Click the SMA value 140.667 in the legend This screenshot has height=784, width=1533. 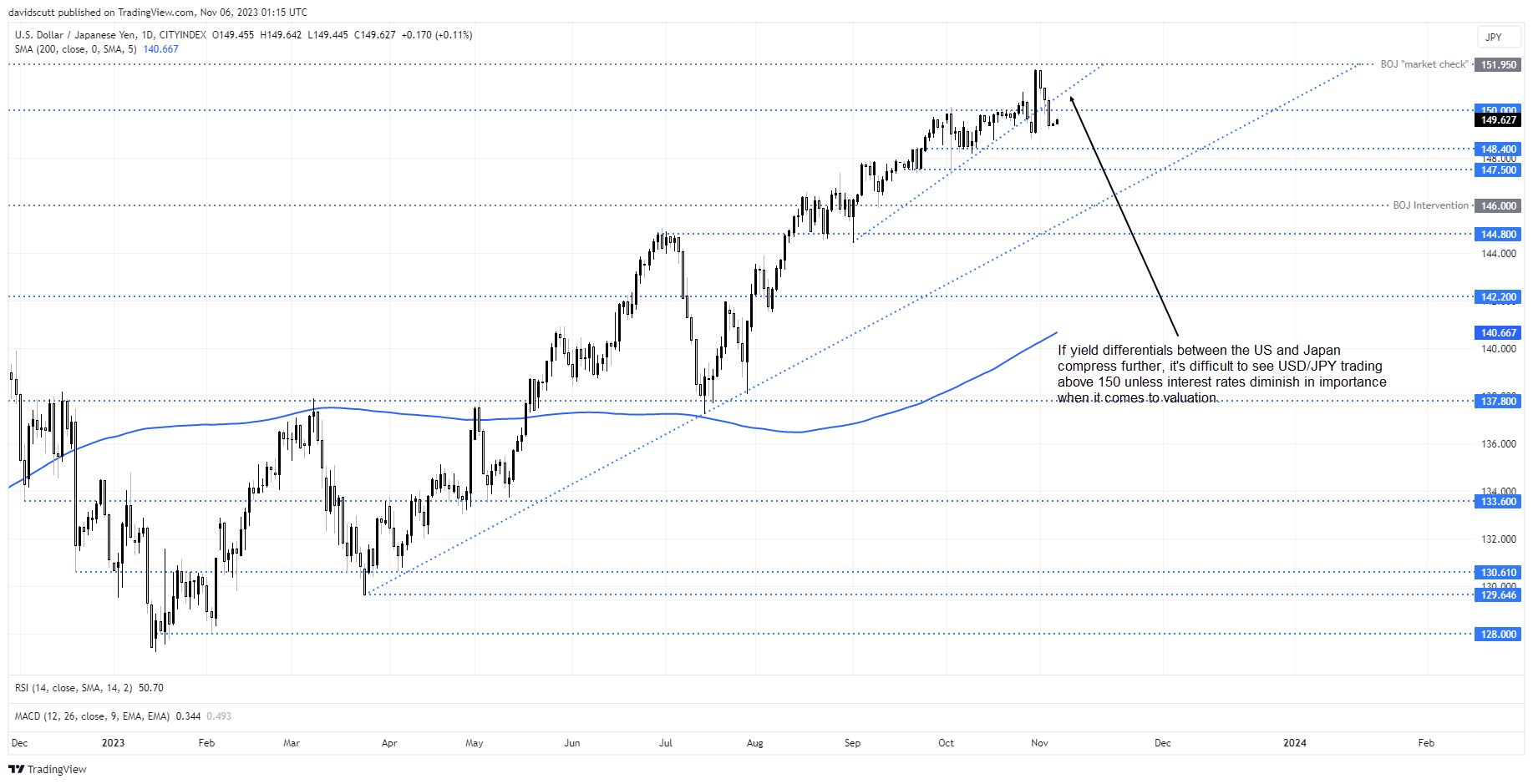(160, 49)
